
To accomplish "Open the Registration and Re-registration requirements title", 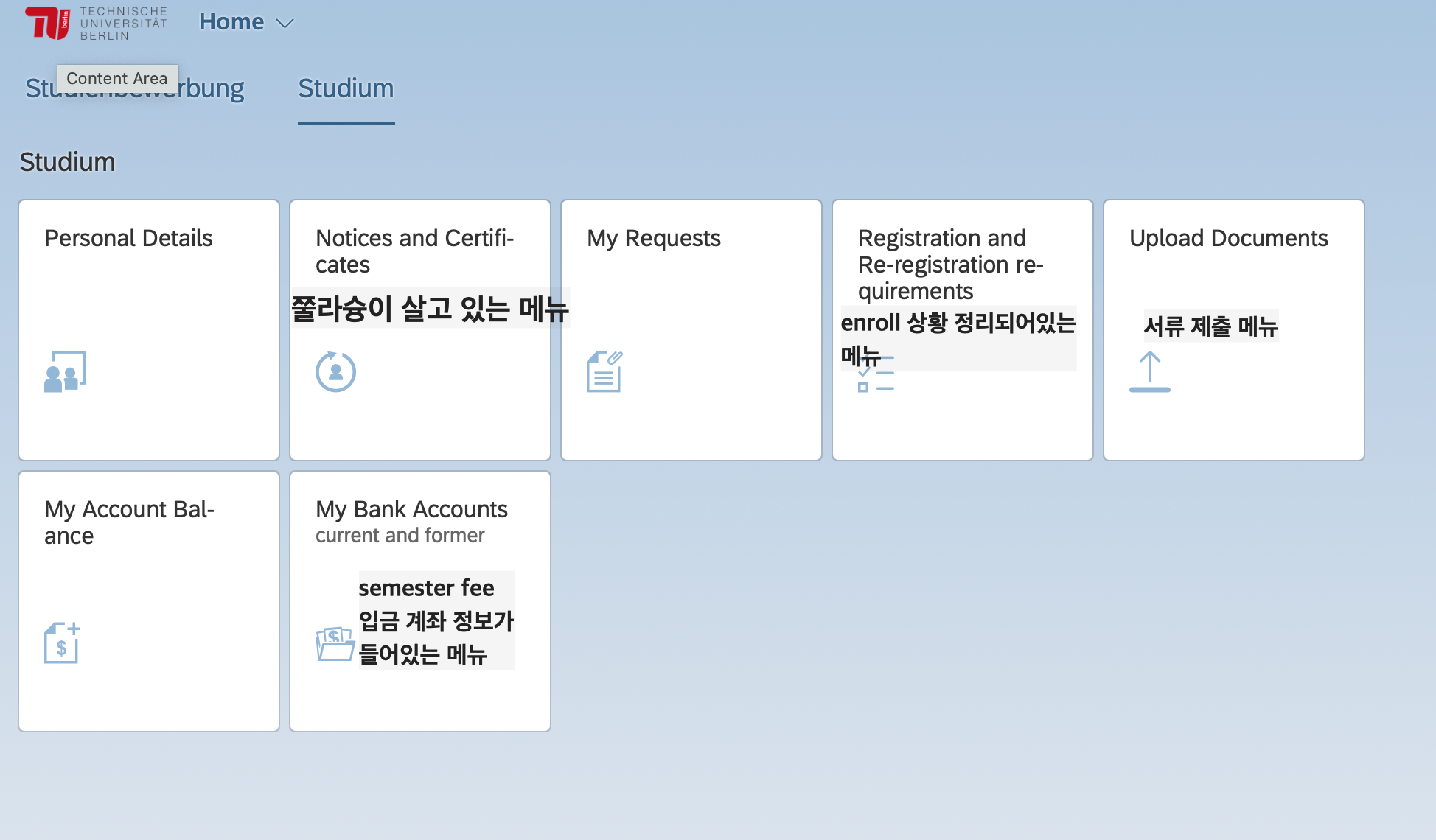I will coord(949,264).
